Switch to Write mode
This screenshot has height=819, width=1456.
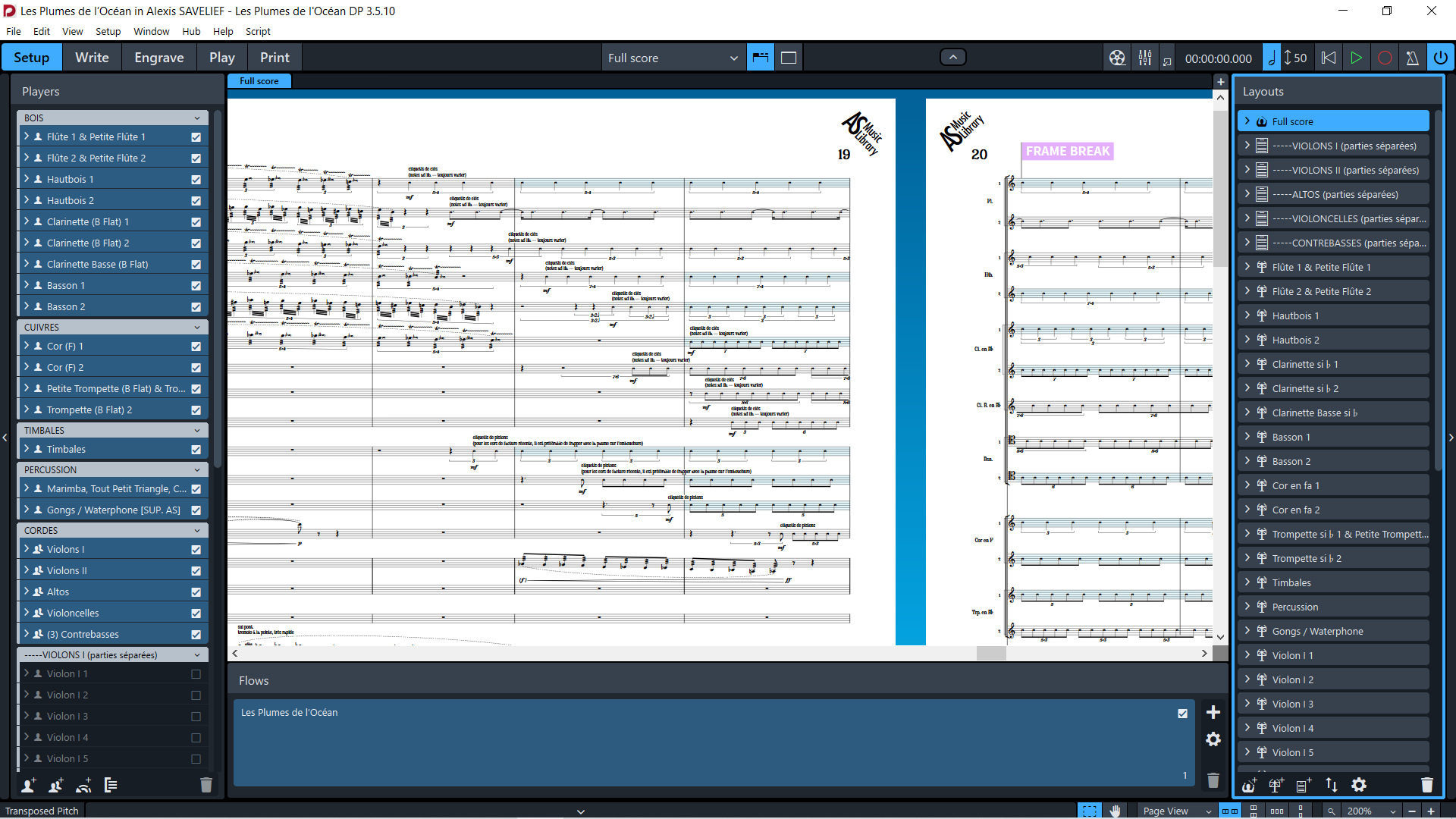(92, 58)
